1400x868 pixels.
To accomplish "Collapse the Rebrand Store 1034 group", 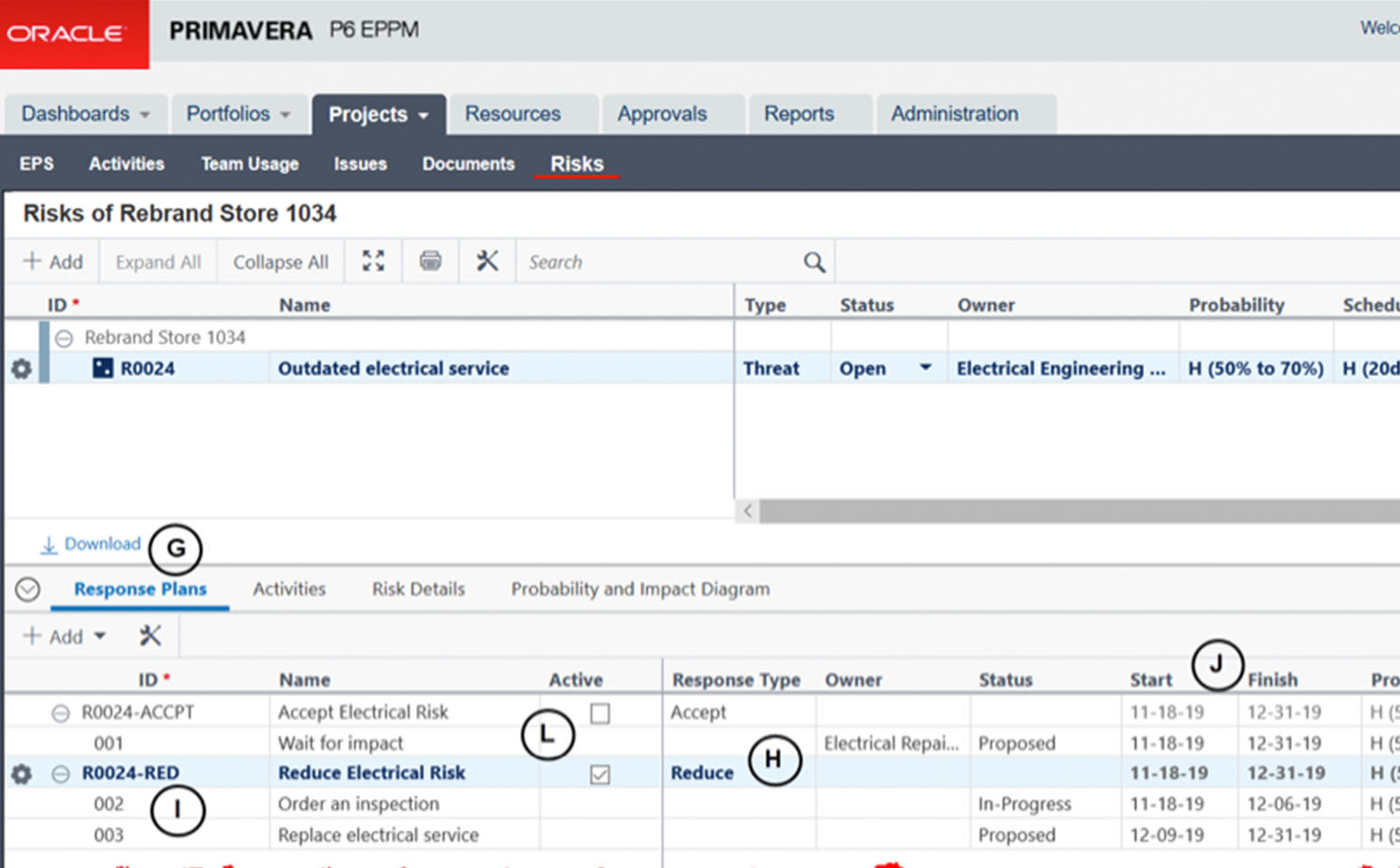I will (63, 338).
